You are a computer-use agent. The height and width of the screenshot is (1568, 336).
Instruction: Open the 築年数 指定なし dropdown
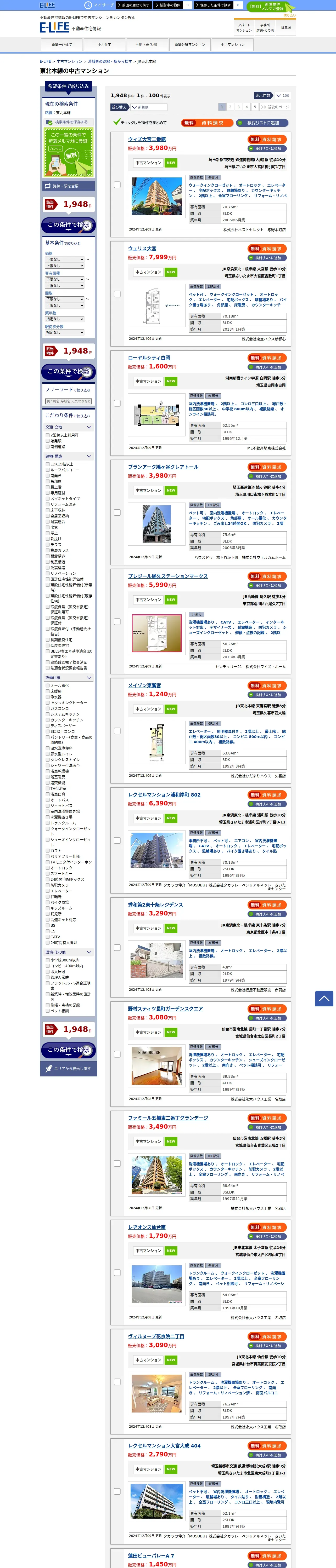[65, 319]
